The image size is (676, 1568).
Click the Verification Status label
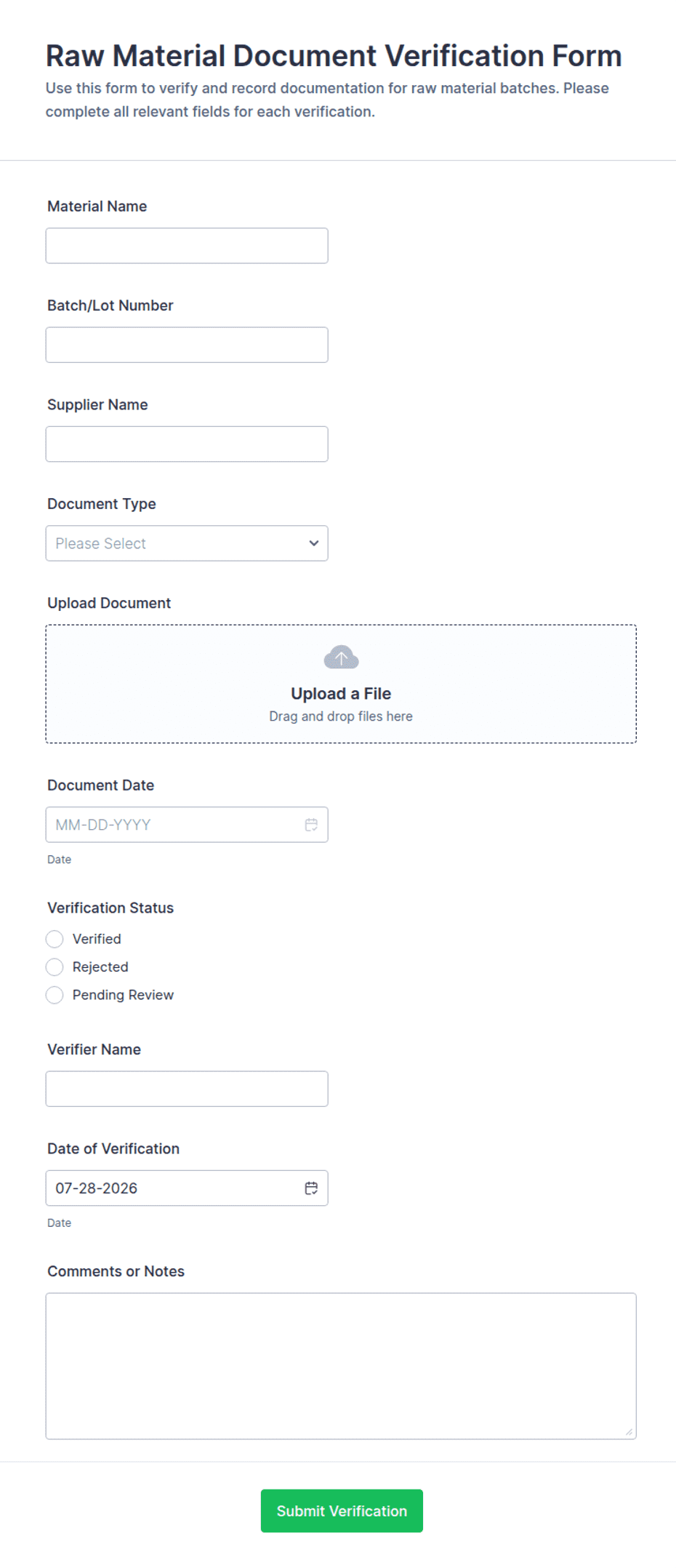(x=110, y=908)
